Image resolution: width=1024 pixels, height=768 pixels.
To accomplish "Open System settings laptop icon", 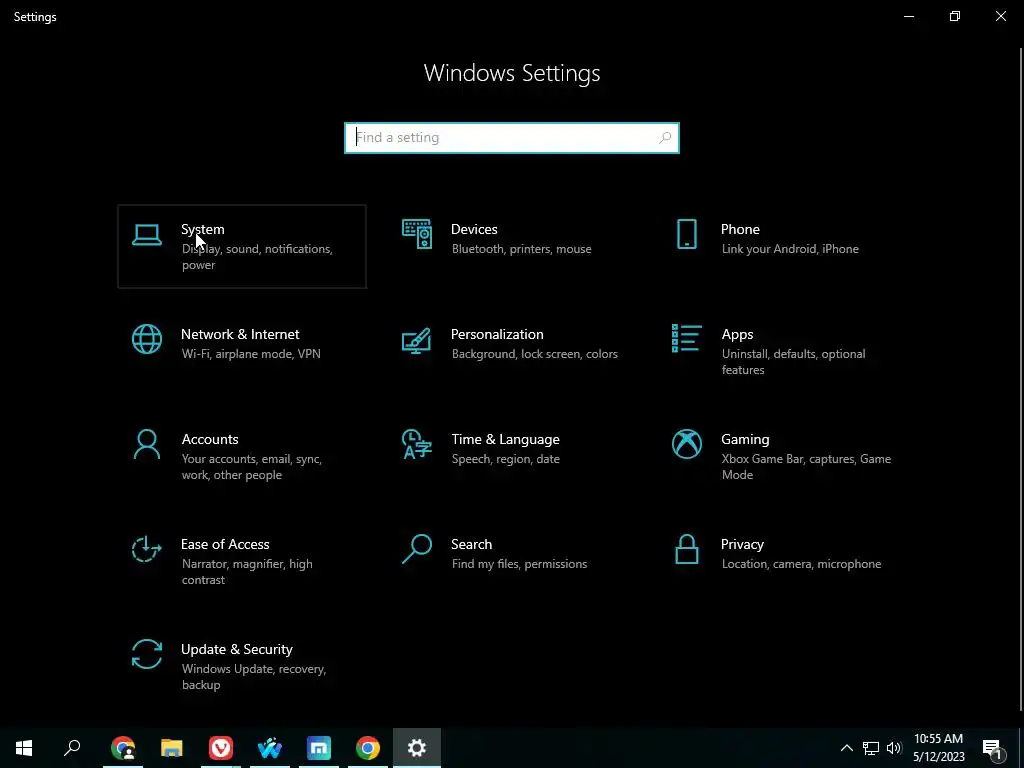I will [x=147, y=234].
